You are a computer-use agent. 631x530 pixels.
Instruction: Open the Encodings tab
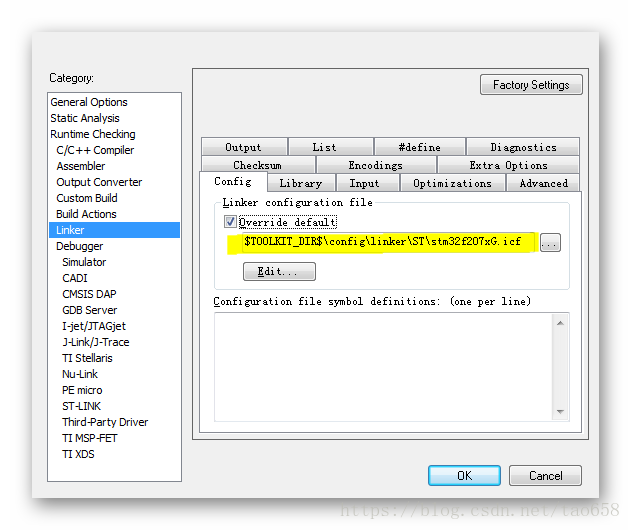click(376, 165)
